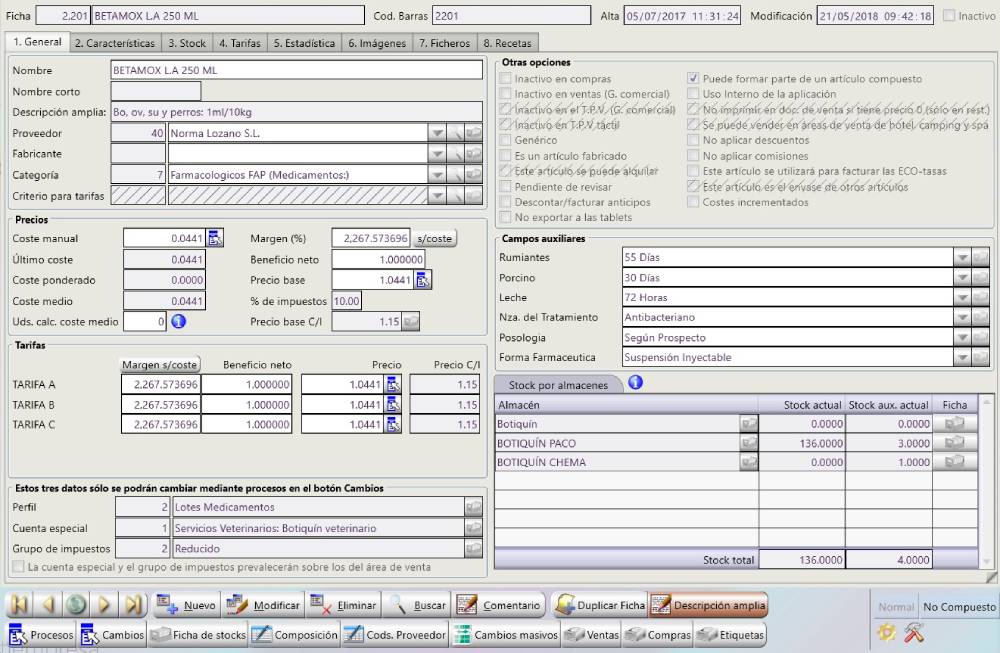
Task: Click the blue info icon next to Uds. calc. coste medio
Action: point(180,322)
